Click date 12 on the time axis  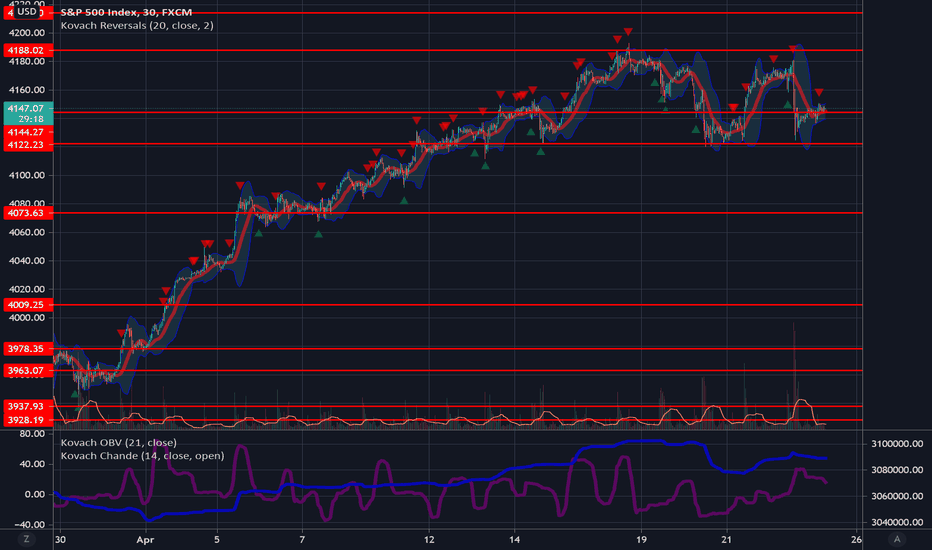[x=429, y=539]
